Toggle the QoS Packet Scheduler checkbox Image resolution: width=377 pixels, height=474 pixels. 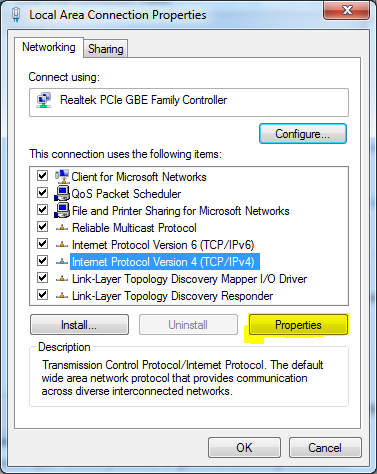pyautogui.click(x=42, y=192)
